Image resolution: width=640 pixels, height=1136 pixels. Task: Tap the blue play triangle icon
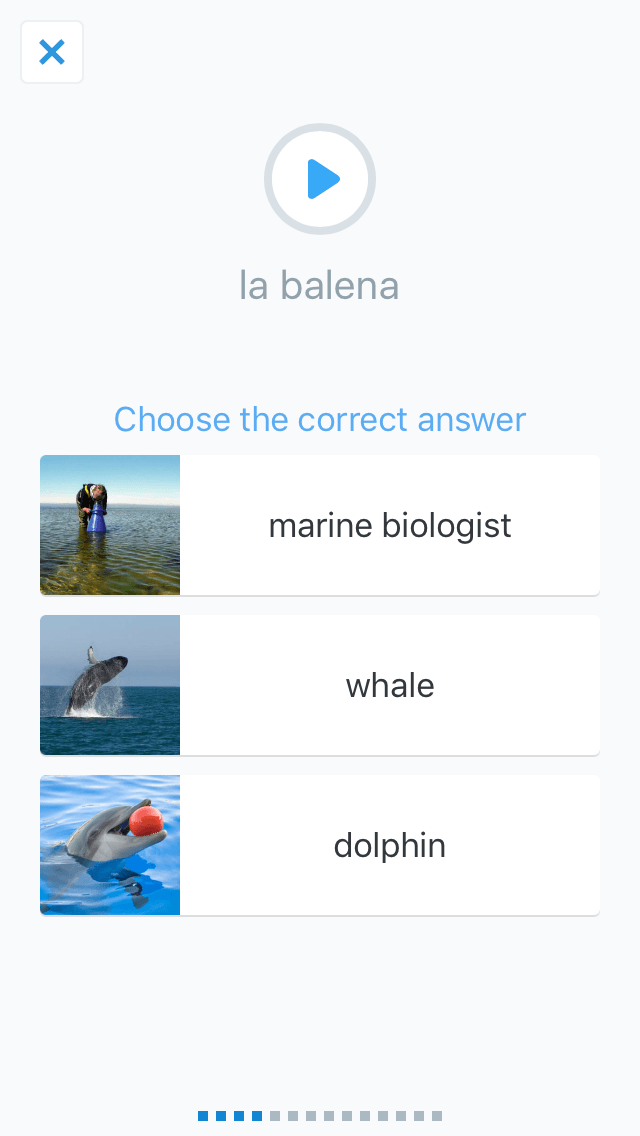tap(322, 178)
